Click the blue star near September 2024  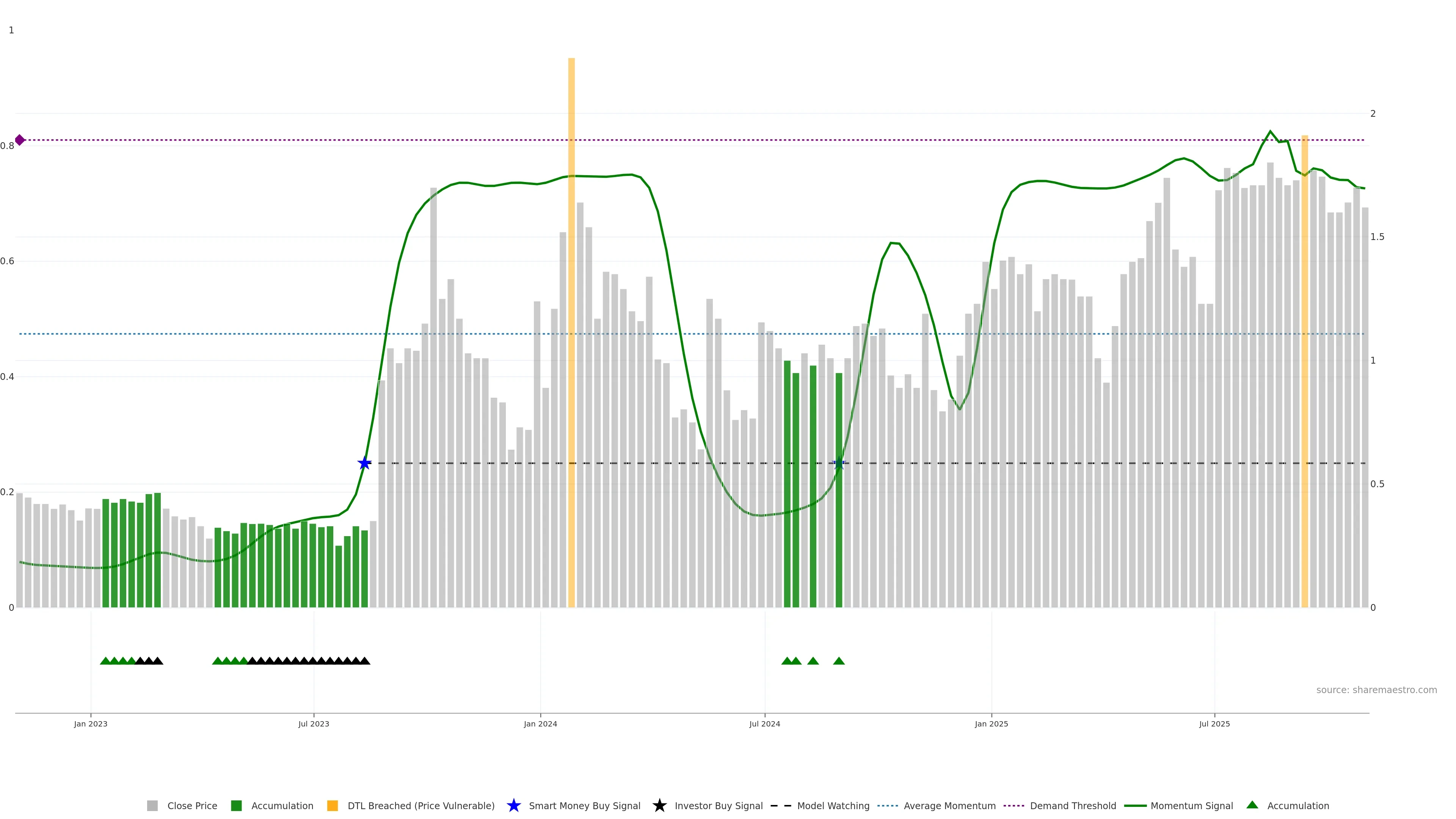[839, 463]
